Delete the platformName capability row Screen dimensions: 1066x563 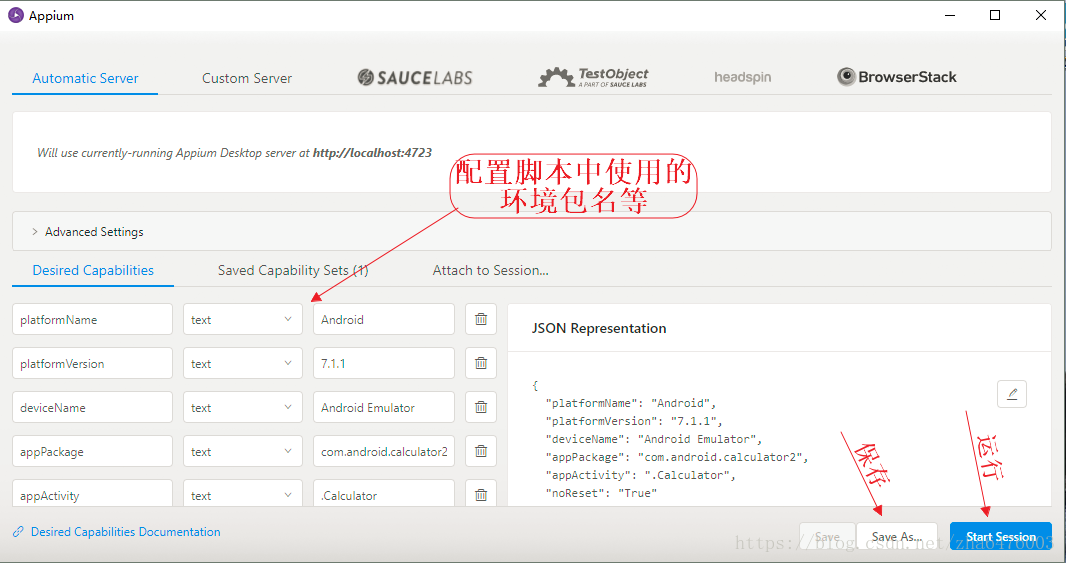pos(481,319)
